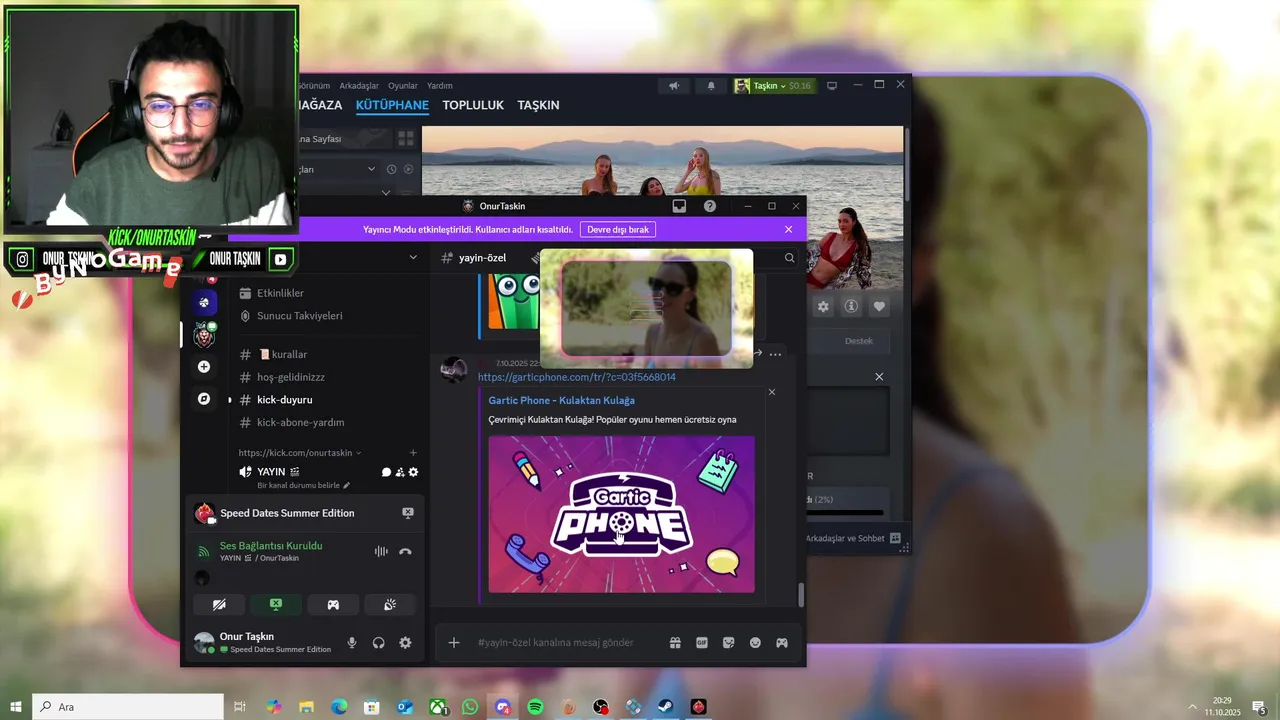Open Sunucu Takviyeleri item
This screenshot has width=1280, height=720.
pos(300,316)
